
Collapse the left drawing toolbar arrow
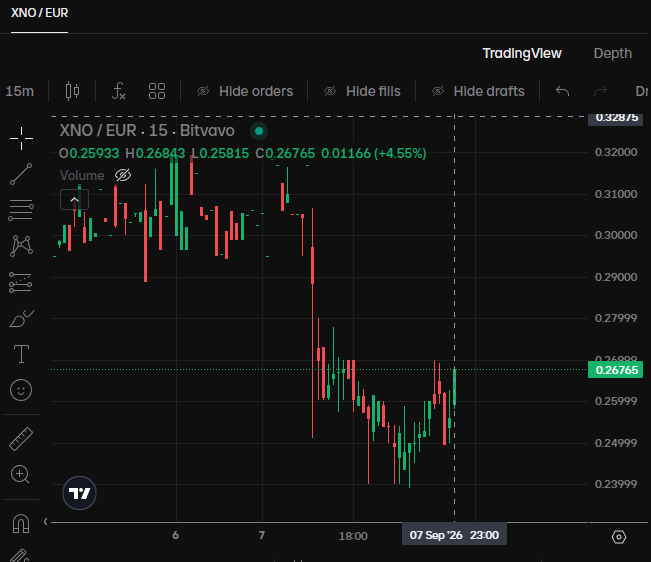tap(46, 521)
